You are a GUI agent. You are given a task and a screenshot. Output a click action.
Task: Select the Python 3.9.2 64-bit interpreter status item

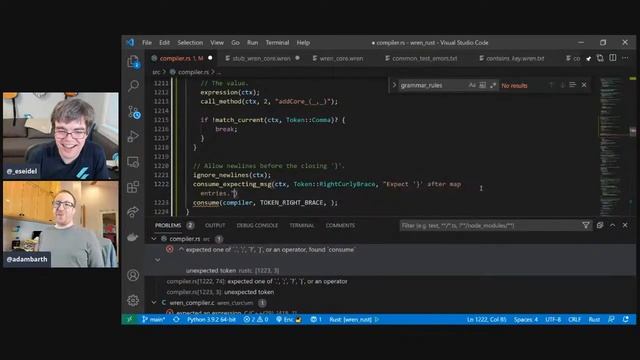pos(211,320)
